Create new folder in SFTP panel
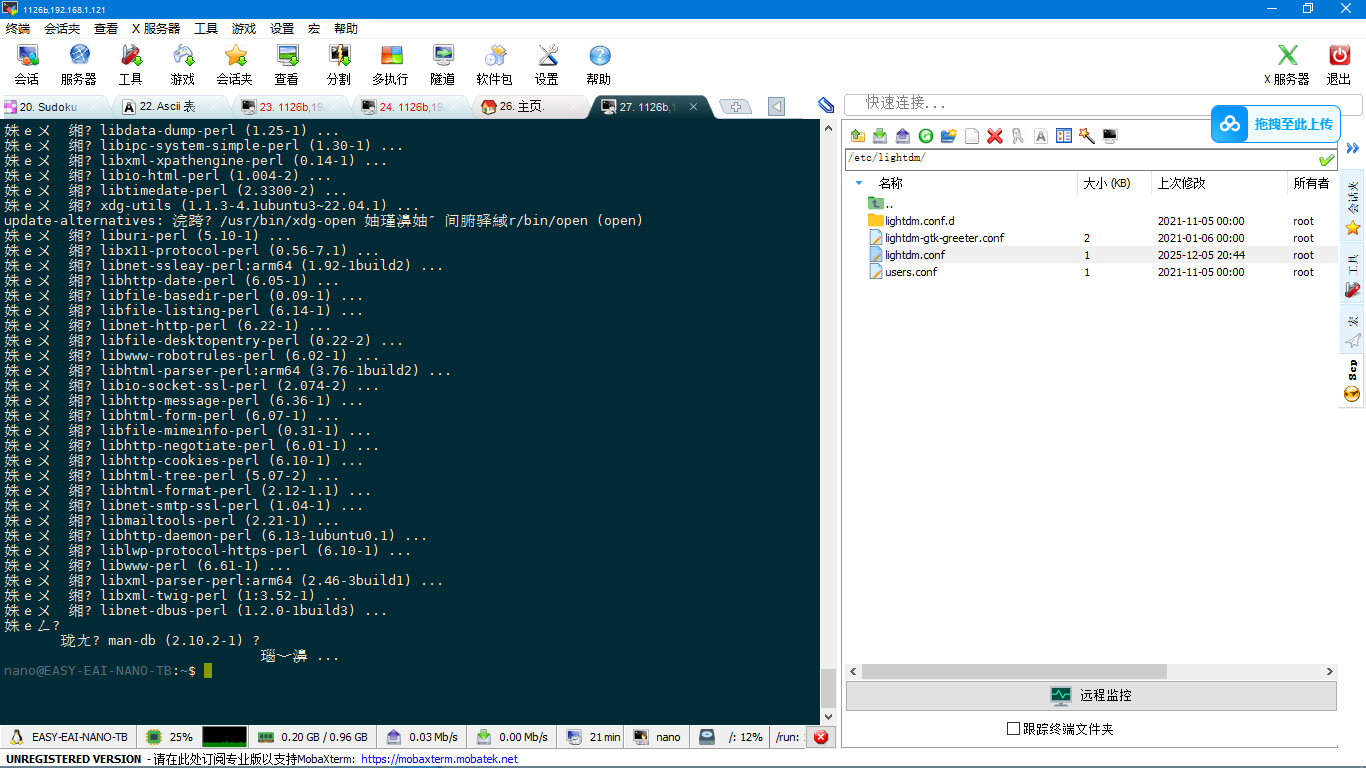This screenshot has height=768, width=1366. [x=949, y=136]
